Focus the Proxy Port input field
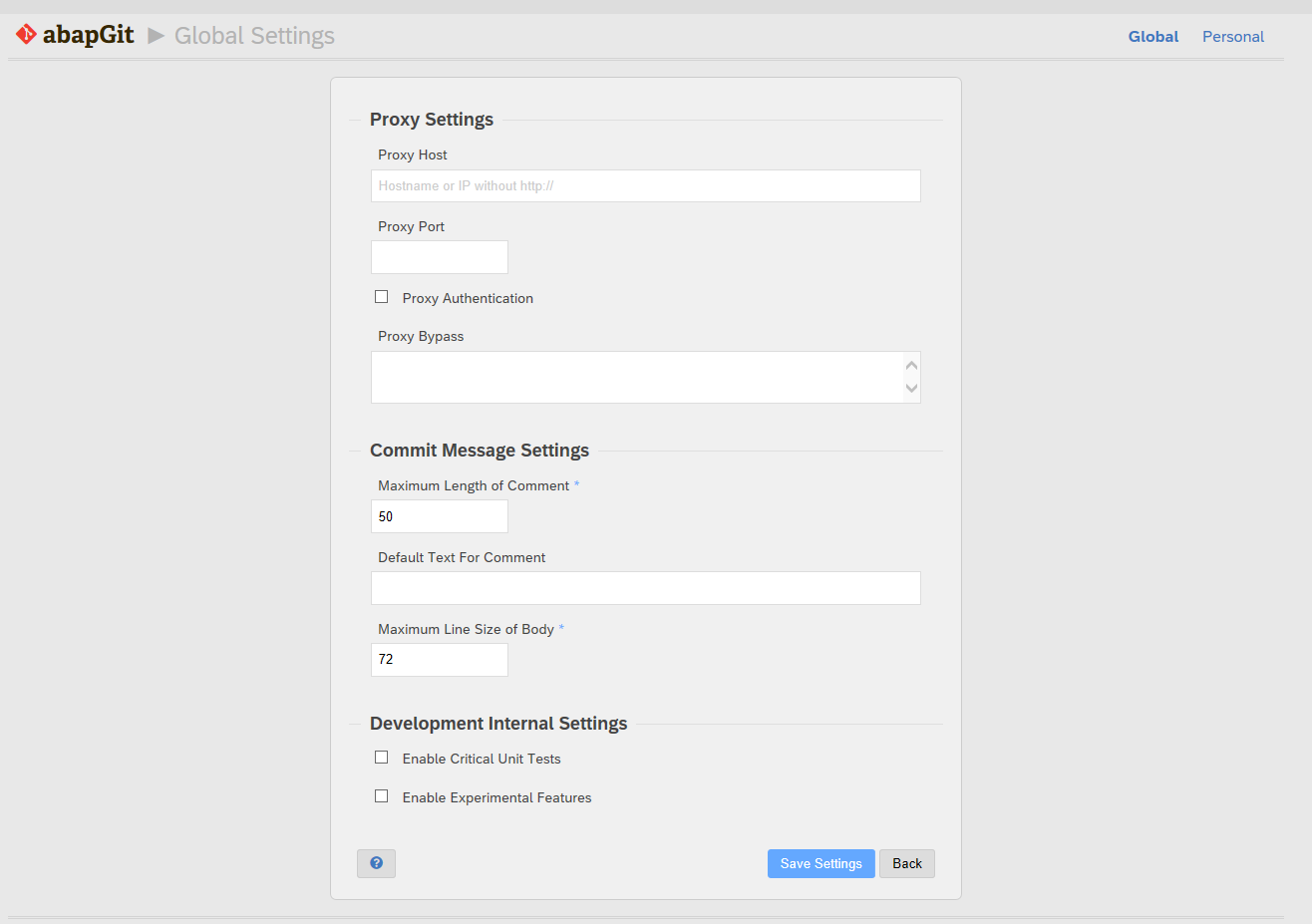1312x924 pixels. (440, 257)
